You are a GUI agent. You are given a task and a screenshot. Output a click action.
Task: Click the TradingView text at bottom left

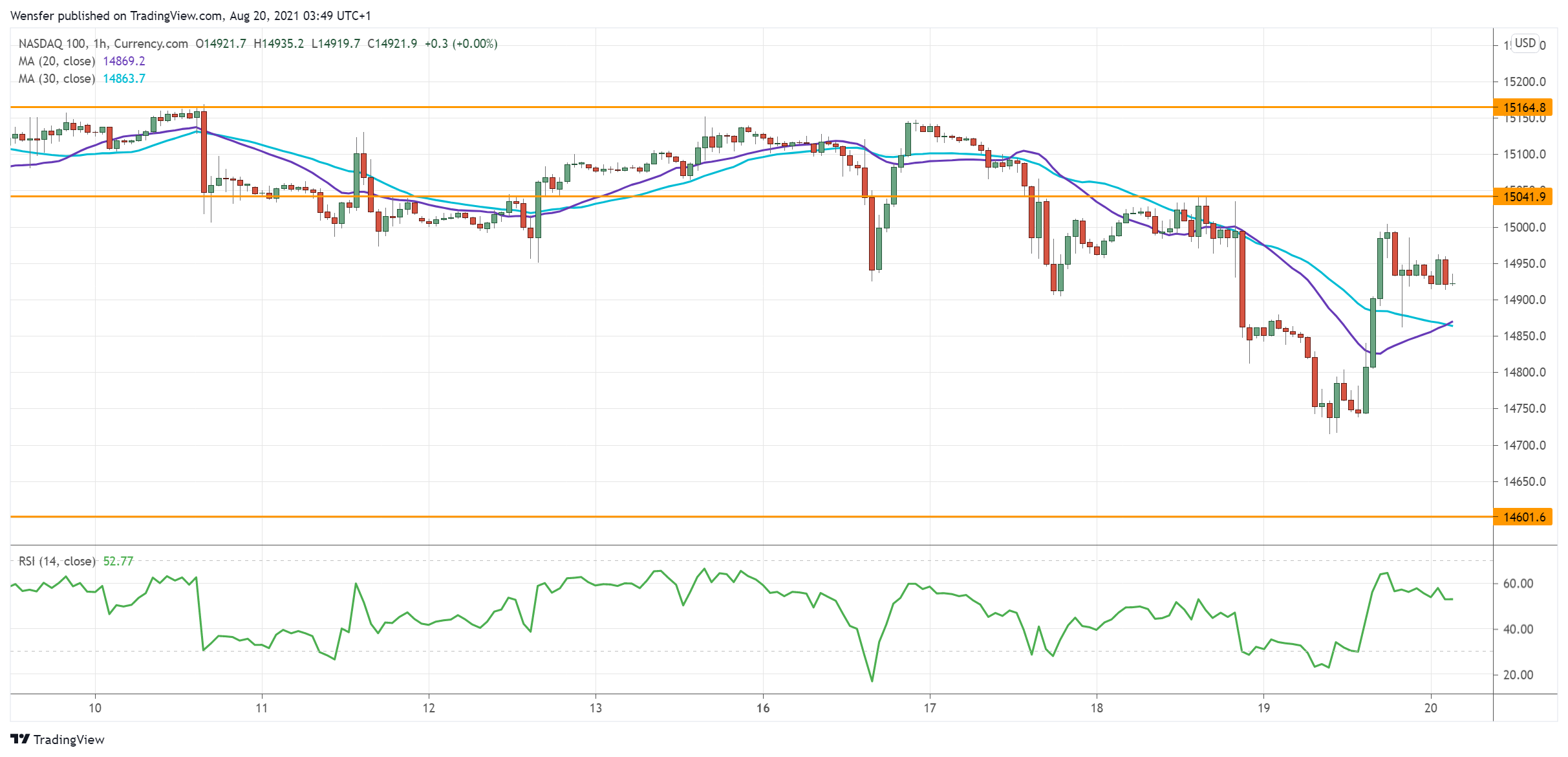click(69, 740)
